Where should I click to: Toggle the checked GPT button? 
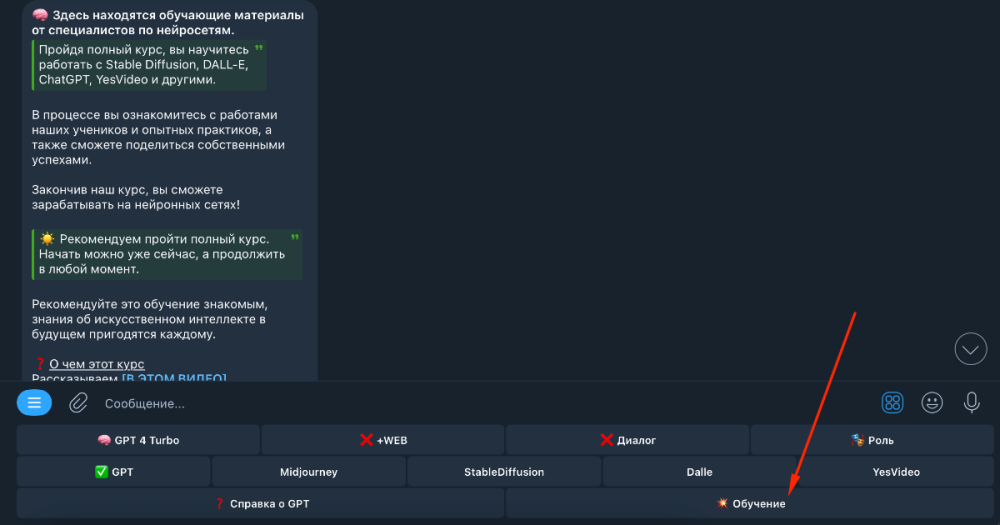(113, 472)
